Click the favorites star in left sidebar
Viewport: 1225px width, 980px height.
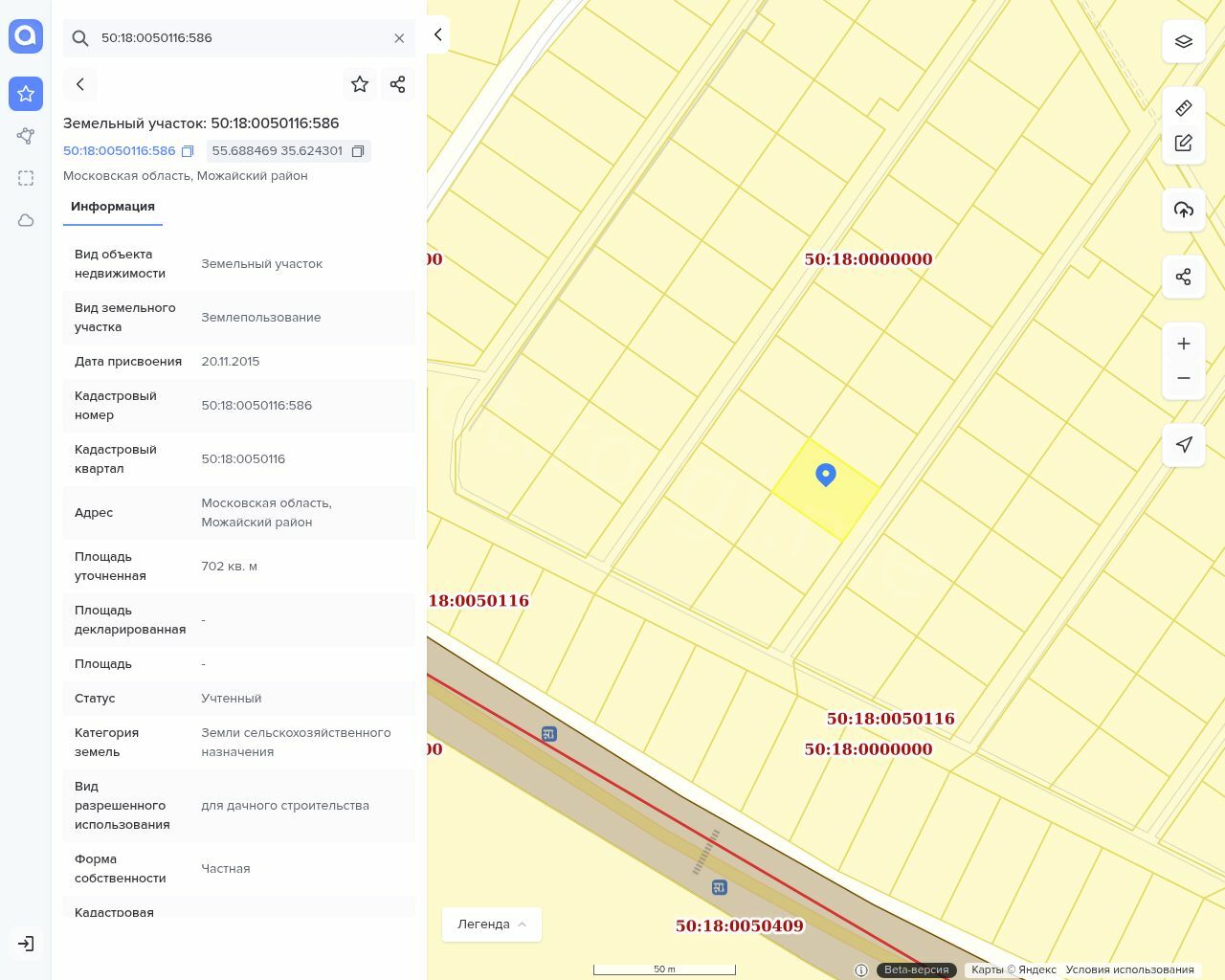(26, 94)
